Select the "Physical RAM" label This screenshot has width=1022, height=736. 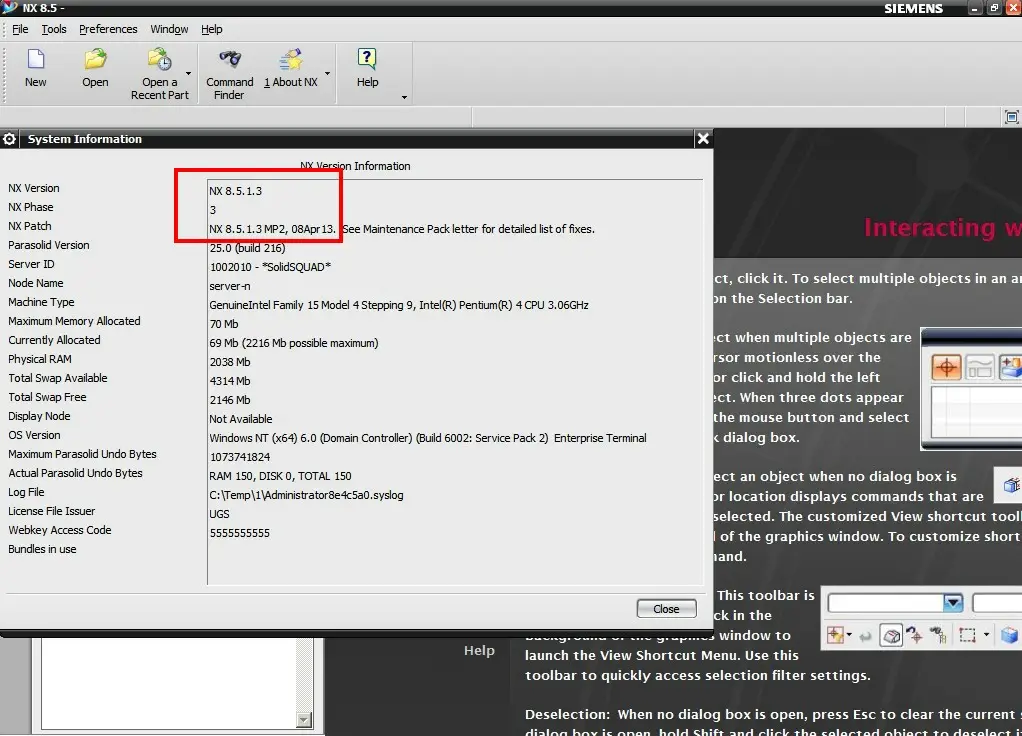click(x=40, y=359)
